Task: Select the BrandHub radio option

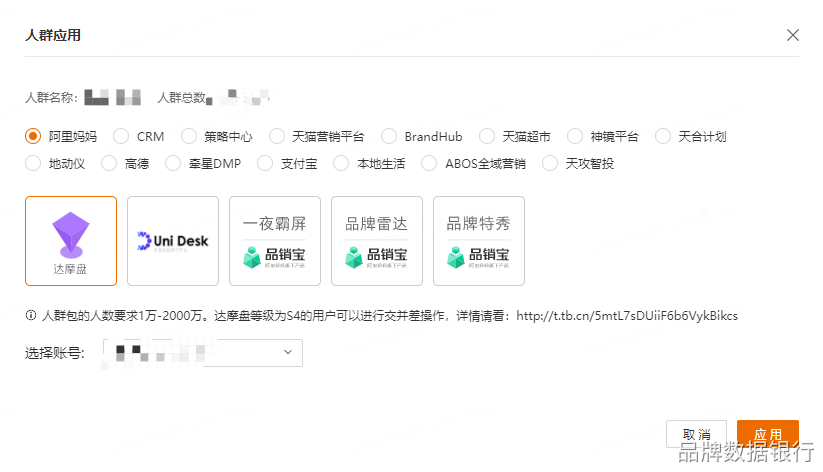Action: click(x=389, y=137)
